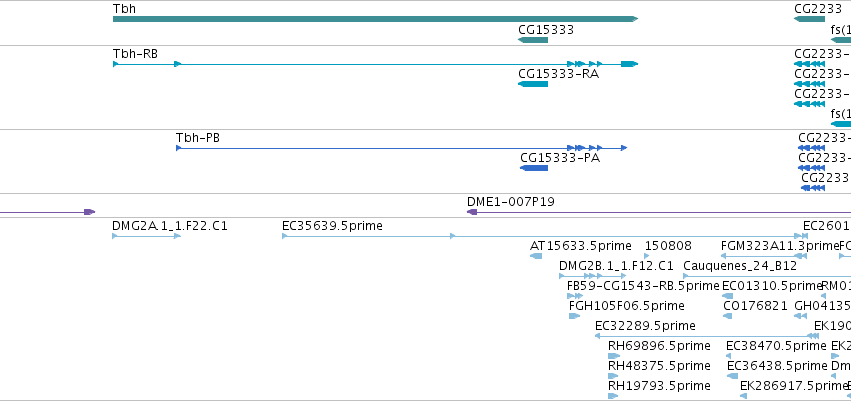Select the Tbh-PB protein feature line
The width and height of the screenshot is (851, 401).
(x=402, y=148)
